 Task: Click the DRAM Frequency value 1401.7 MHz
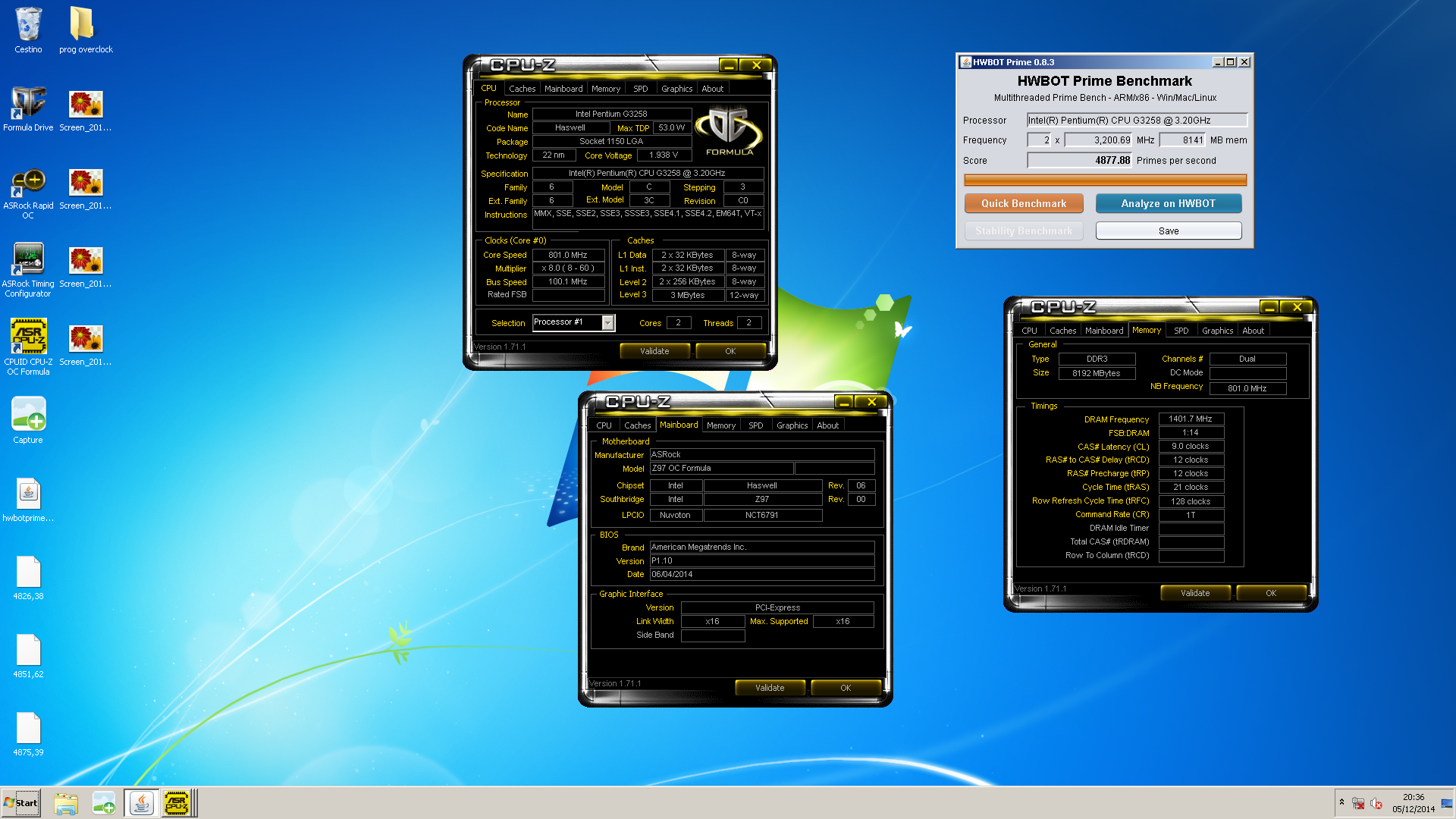[x=1191, y=419]
